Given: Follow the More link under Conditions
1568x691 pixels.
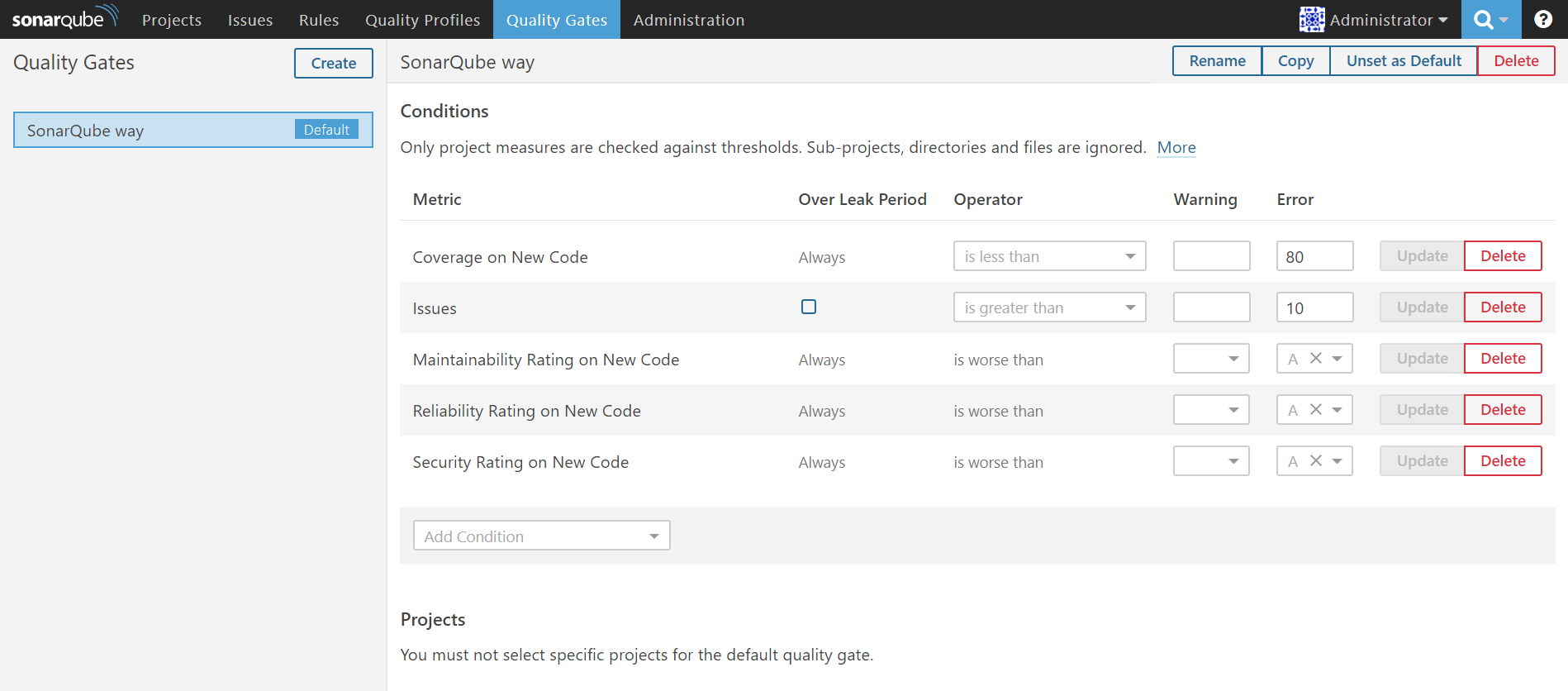Looking at the screenshot, I should click(1176, 148).
